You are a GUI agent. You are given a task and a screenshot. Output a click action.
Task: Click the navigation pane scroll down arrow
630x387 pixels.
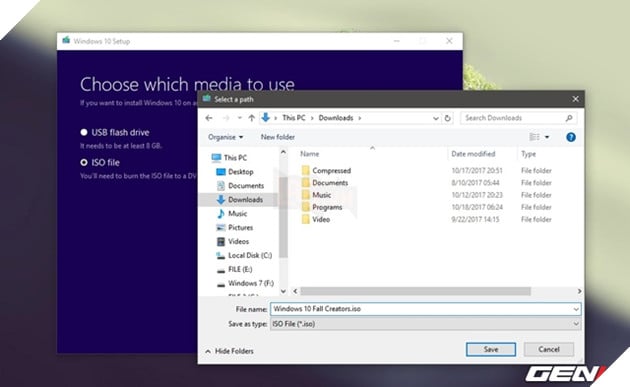[283, 291]
